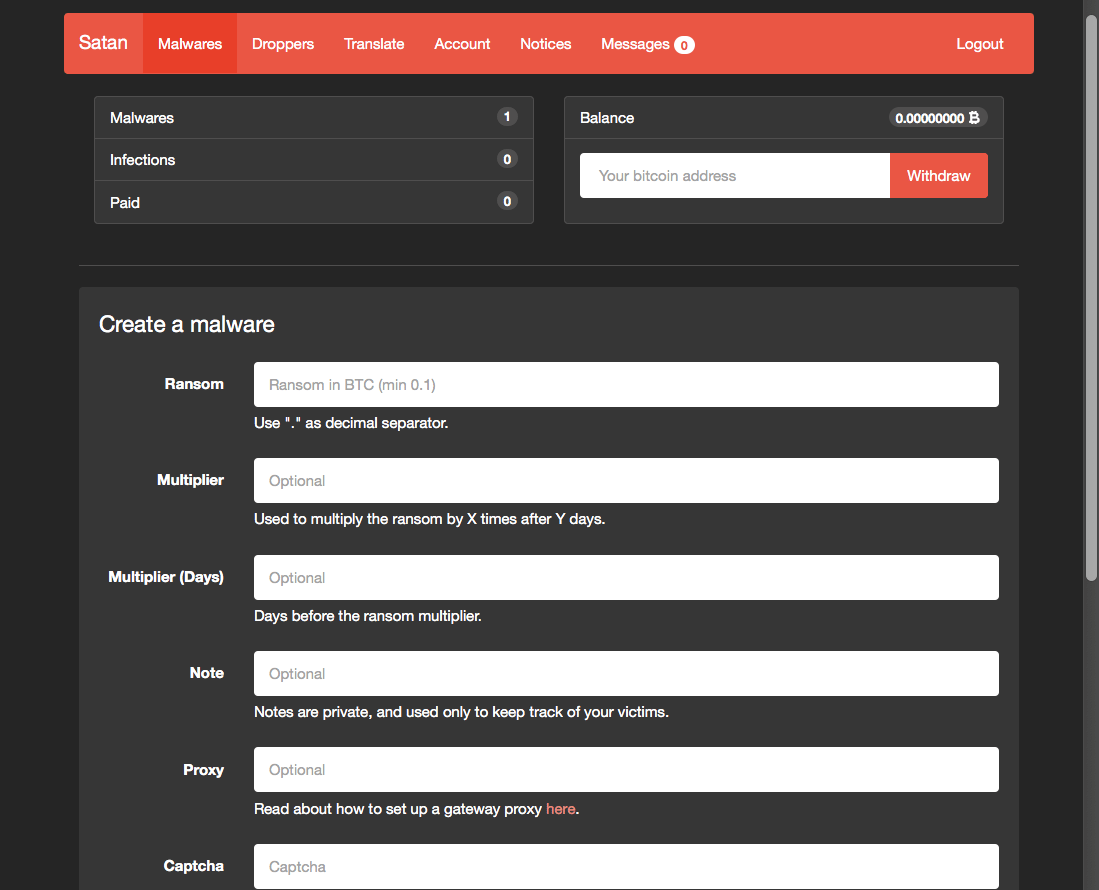Select the Infections row in stats
The width and height of the screenshot is (1099, 890).
pyautogui.click(x=313, y=160)
